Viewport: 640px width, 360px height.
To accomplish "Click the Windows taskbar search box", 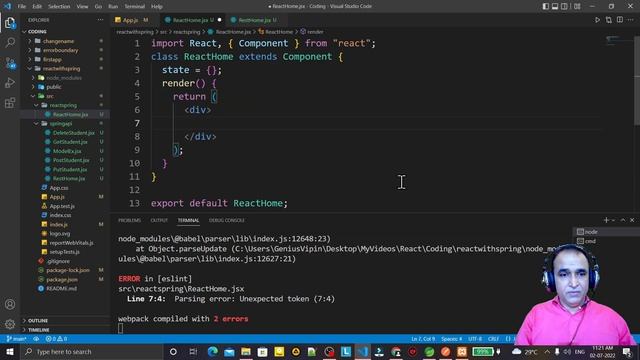I will click(91, 352).
